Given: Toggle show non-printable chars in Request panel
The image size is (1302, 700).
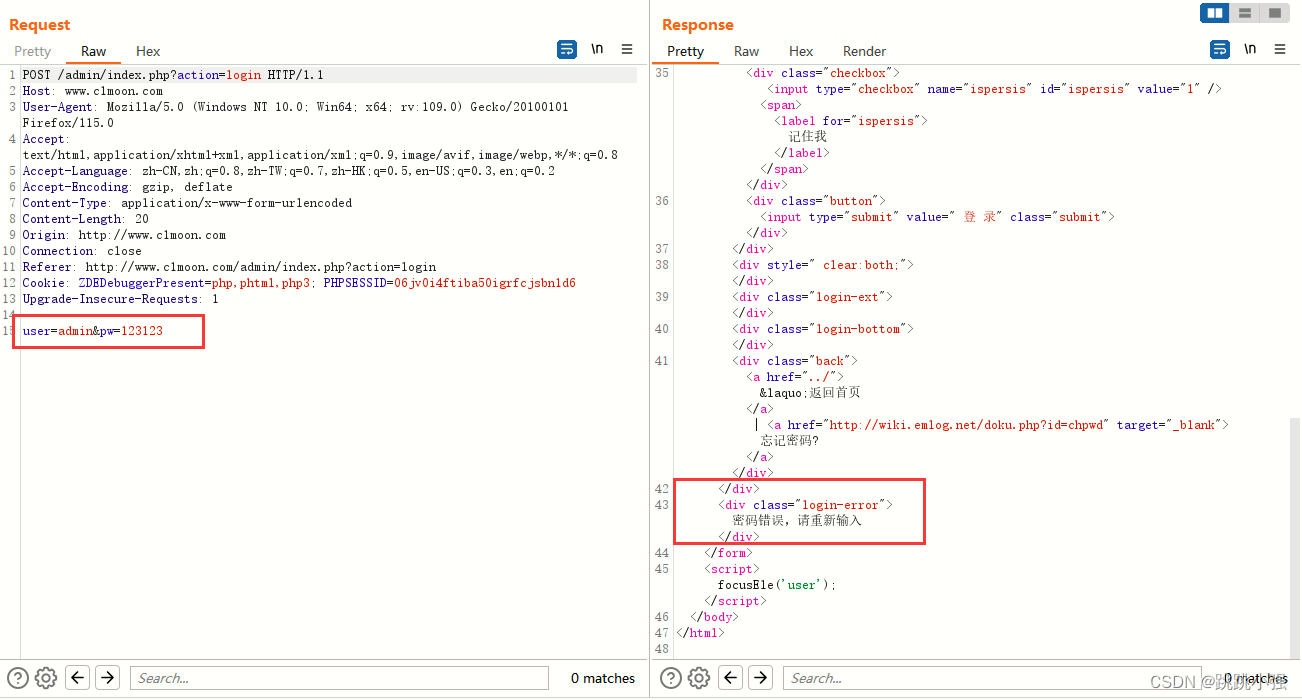Looking at the screenshot, I should (x=597, y=49).
